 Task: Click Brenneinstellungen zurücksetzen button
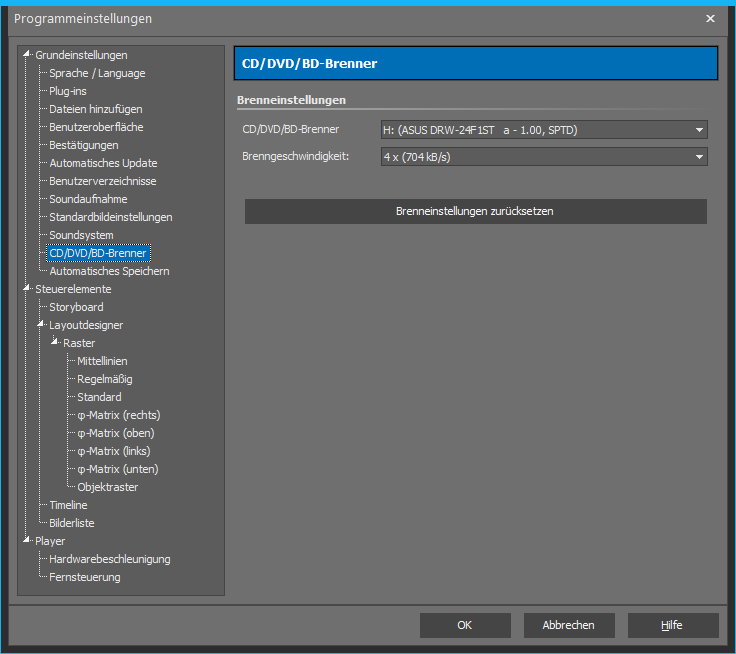tap(475, 212)
